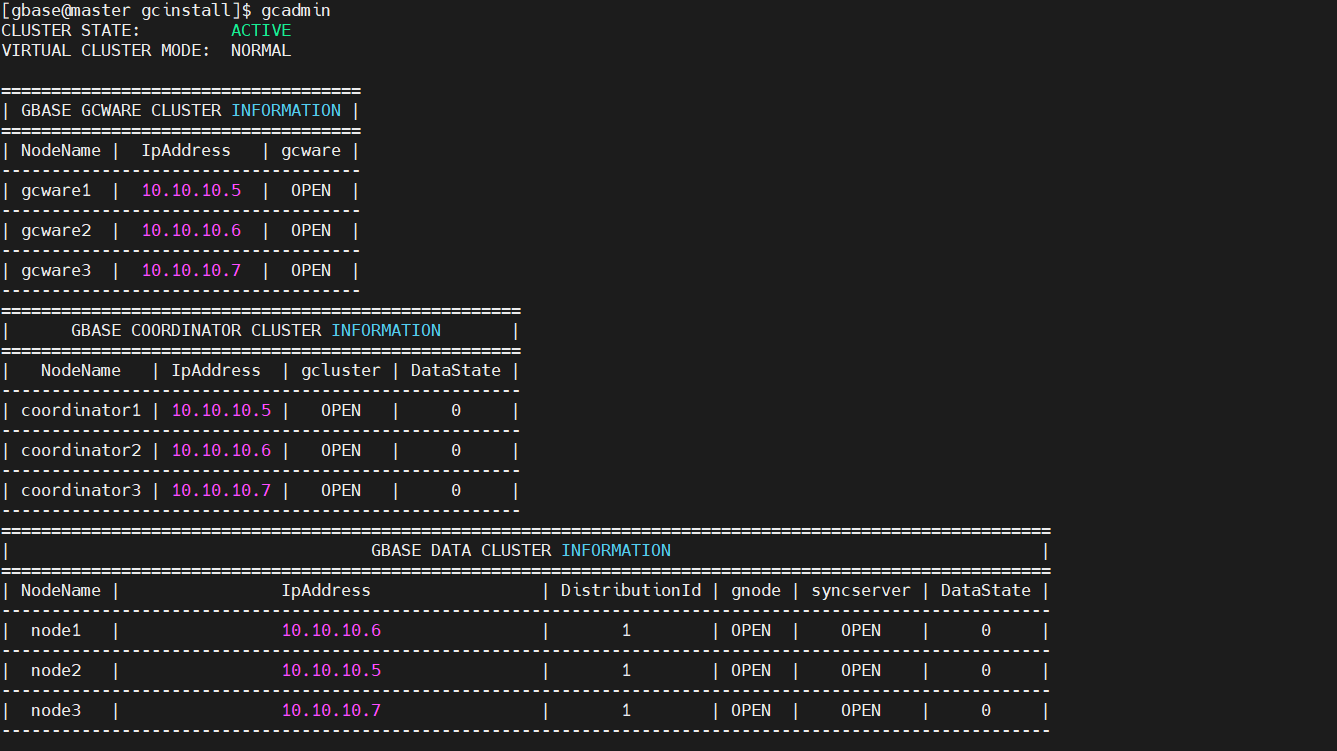This screenshot has height=751, width=1337.
Task: Select the coordinator1 node name
Action: (x=81, y=410)
